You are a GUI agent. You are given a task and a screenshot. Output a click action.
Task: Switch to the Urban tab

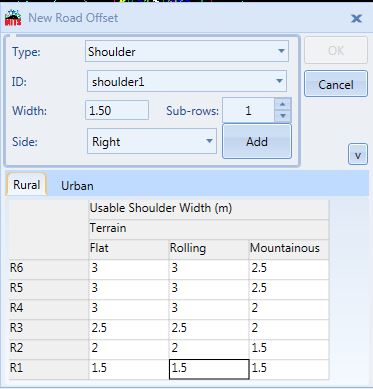(x=77, y=186)
